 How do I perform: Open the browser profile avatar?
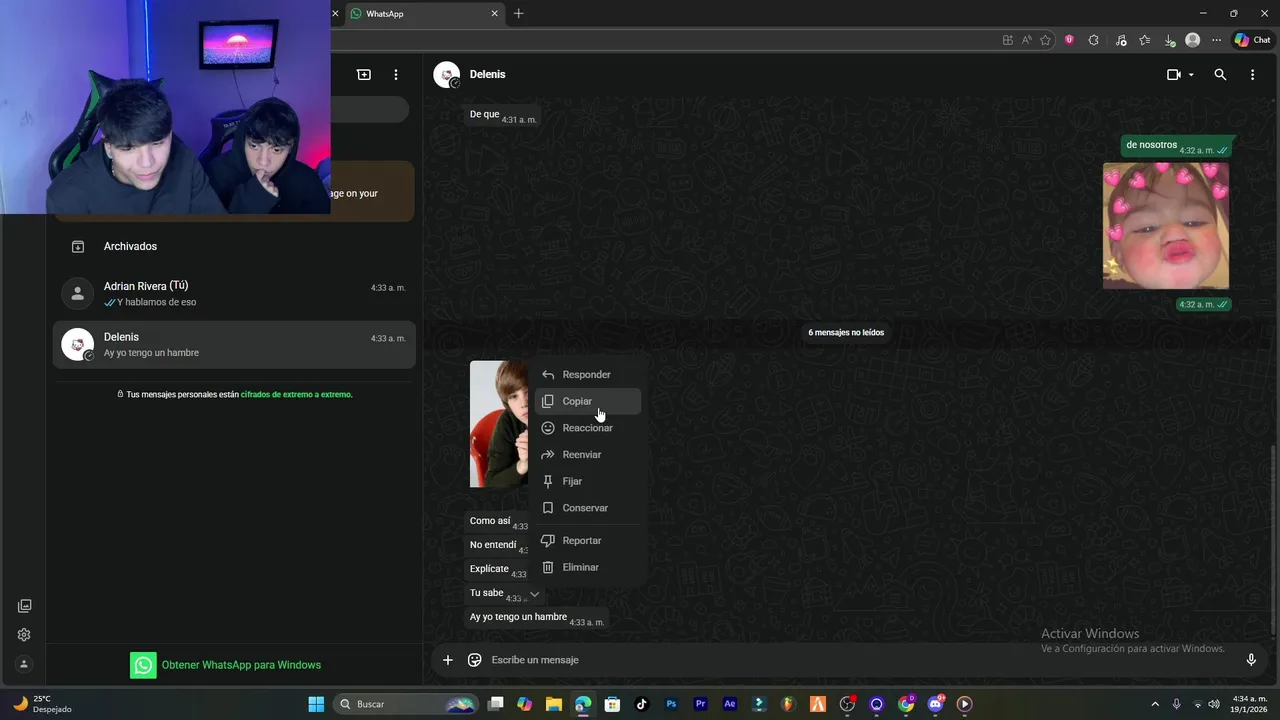1192,40
